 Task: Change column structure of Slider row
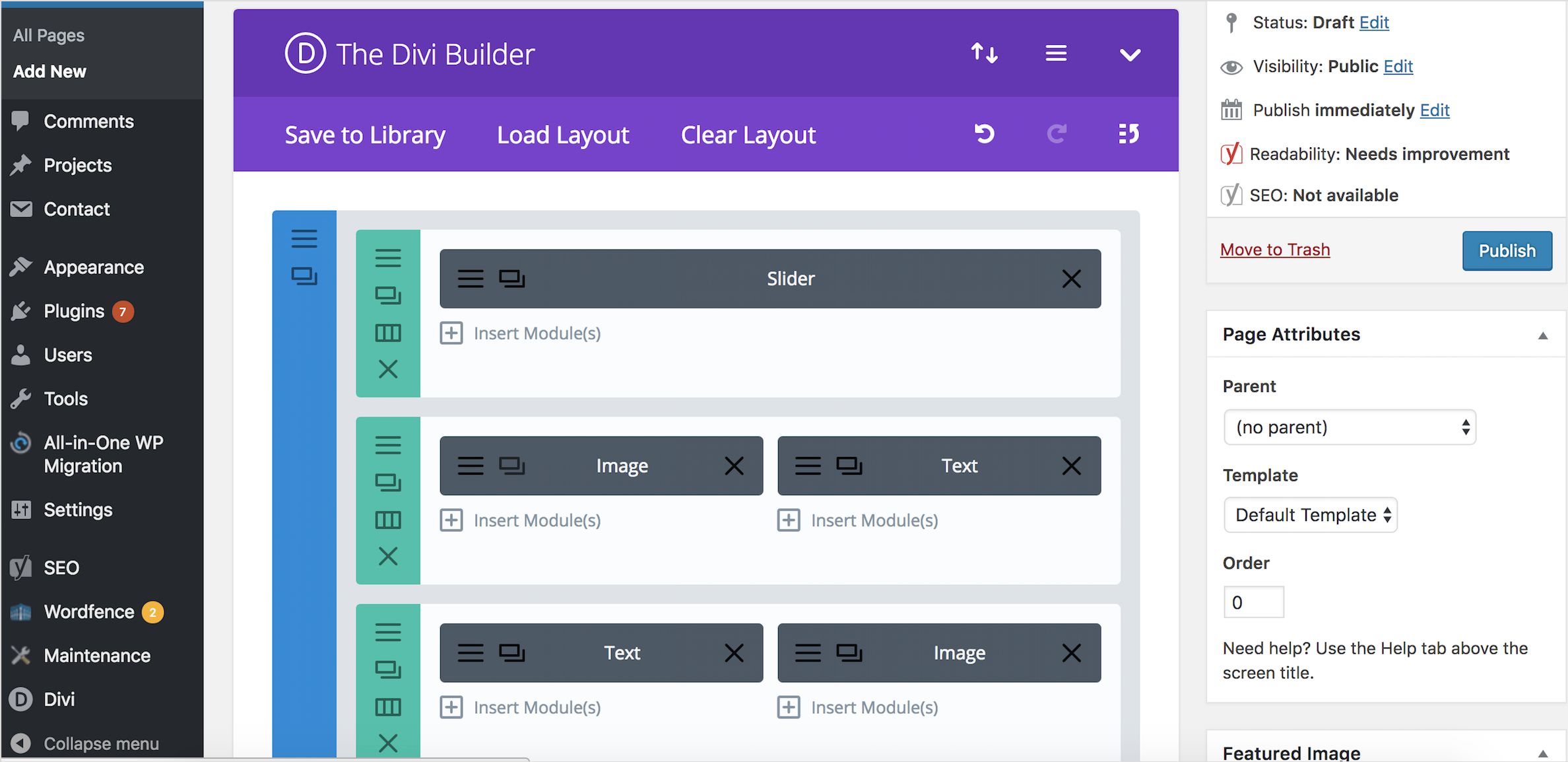[388, 333]
